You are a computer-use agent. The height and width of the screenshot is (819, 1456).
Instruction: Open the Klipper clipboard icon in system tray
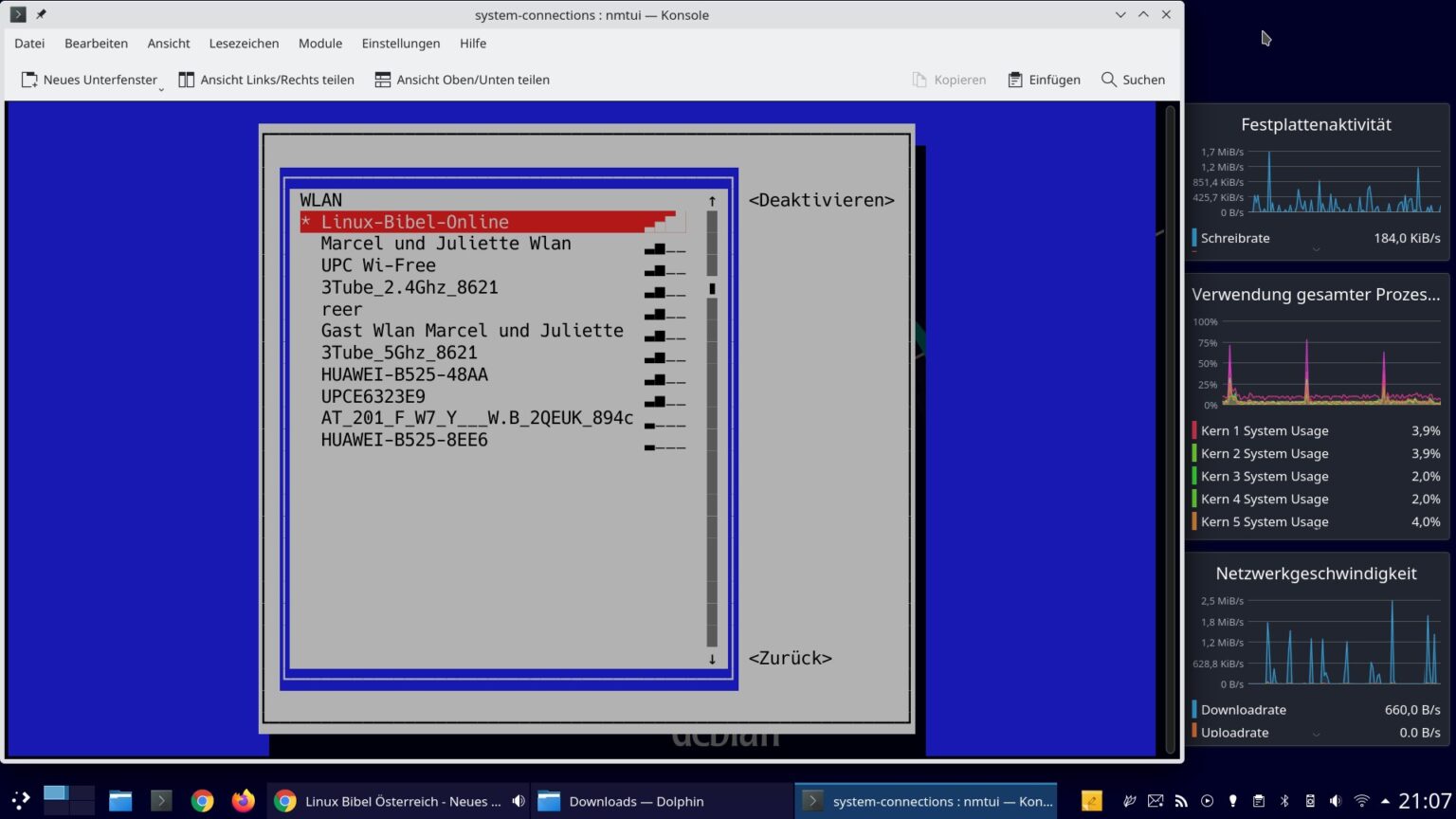tap(1259, 801)
